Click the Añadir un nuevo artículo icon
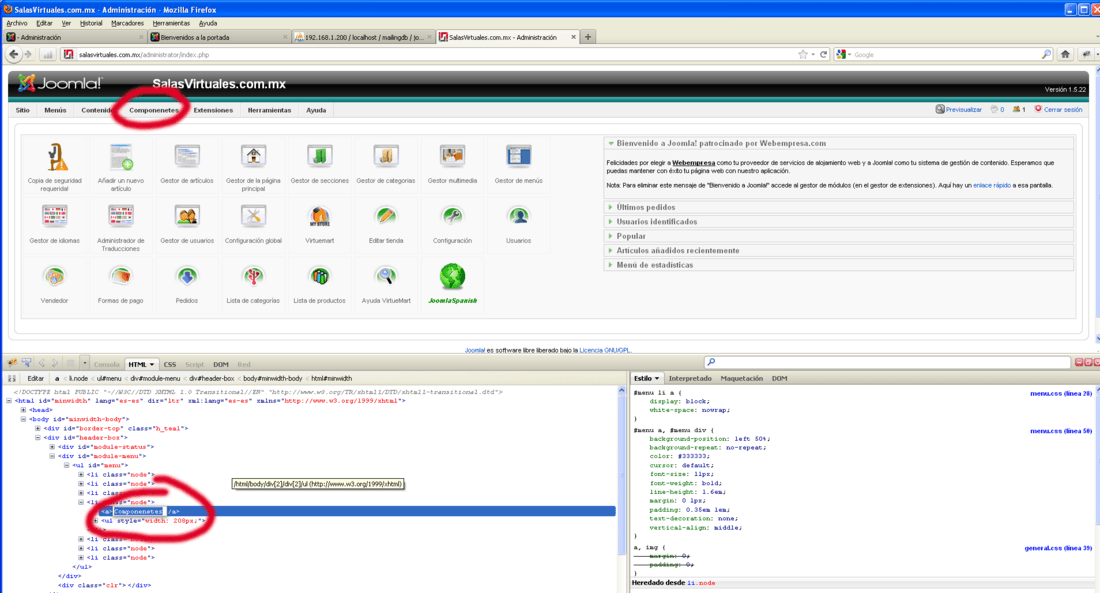Viewport: 1100px width, 593px height. coord(121,157)
